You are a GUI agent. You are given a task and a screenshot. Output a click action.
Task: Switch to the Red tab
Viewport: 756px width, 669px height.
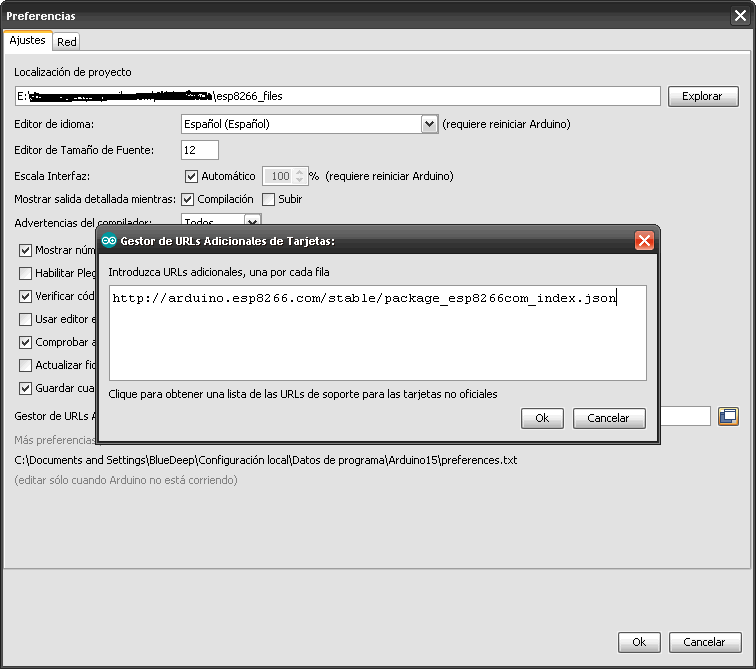(67, 42)
